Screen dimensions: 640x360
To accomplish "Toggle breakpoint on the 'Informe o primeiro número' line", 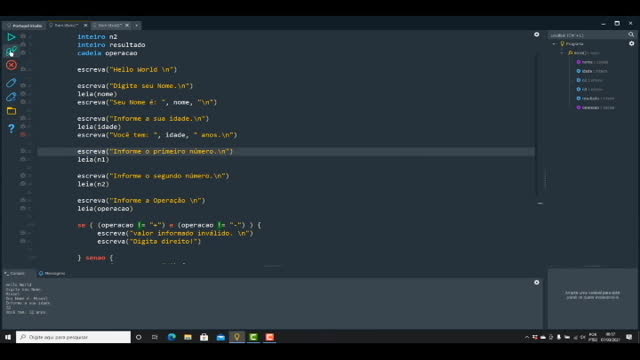I will coord(23,151).
